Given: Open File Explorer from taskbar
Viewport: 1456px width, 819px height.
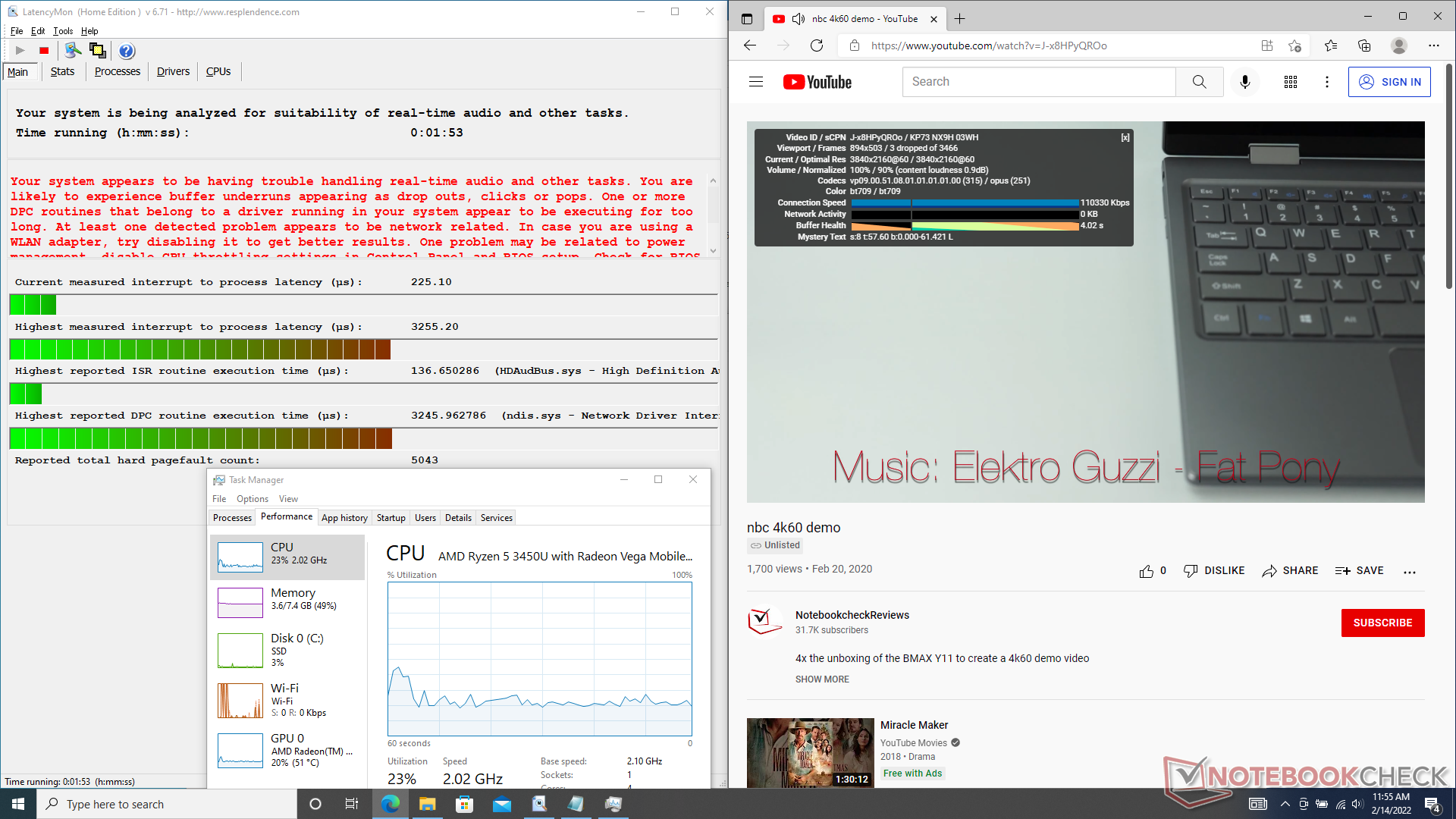Looking at the screenshot, I should [x=428, y=804].
